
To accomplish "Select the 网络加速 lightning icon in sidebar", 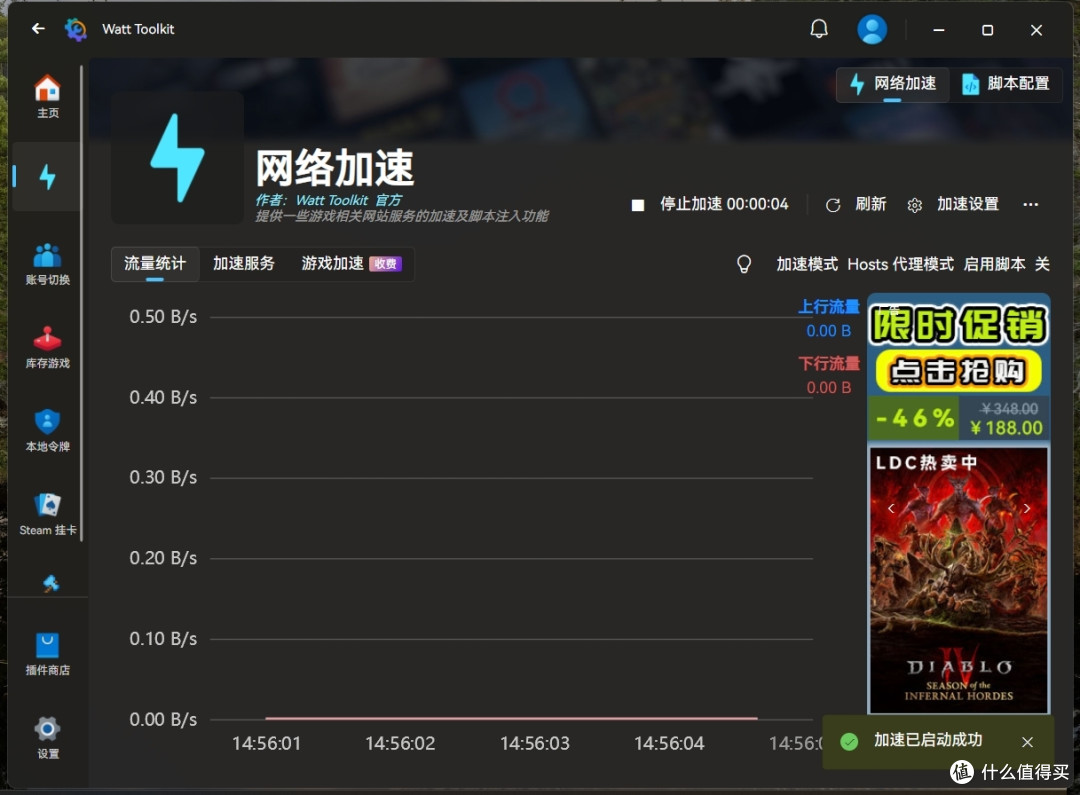I will click(x=47, y=177).
